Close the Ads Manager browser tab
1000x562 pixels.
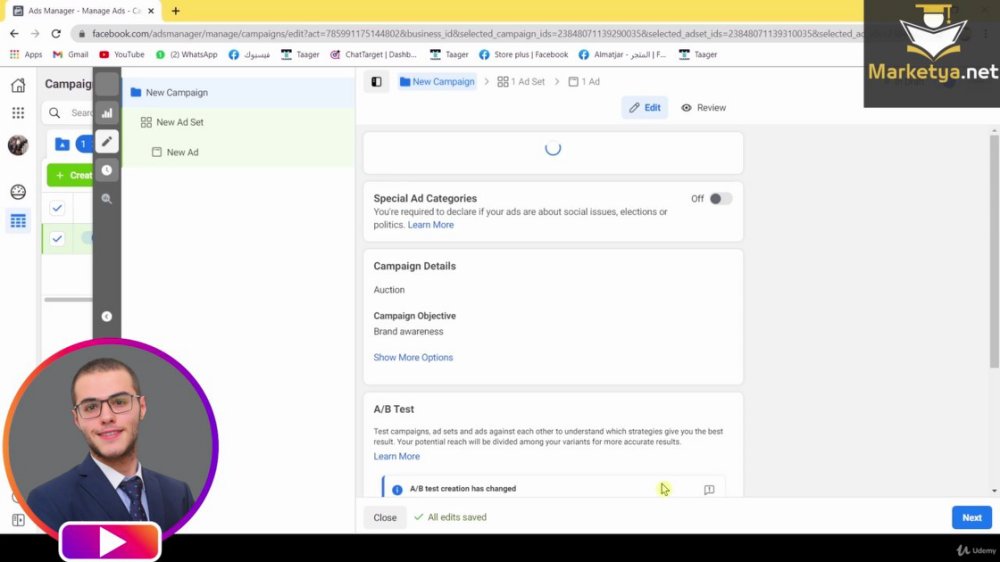click(151, 11)
